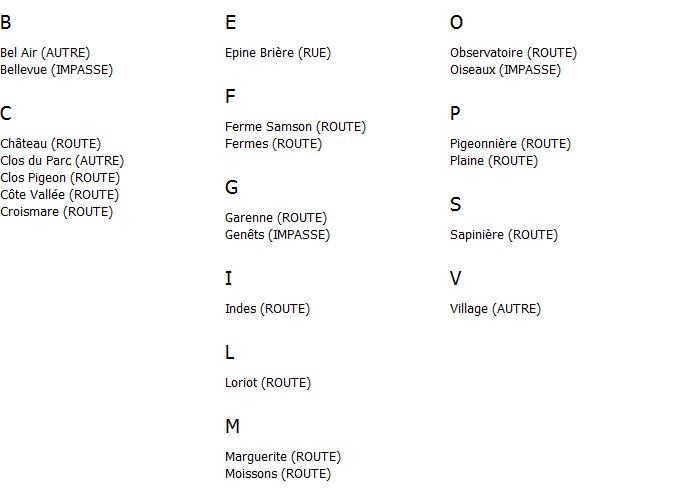Click Clos du Parc (AUTRE)
Image resolution: width=675 pixels, height=490 pixels.
click(x=62, y=161)
